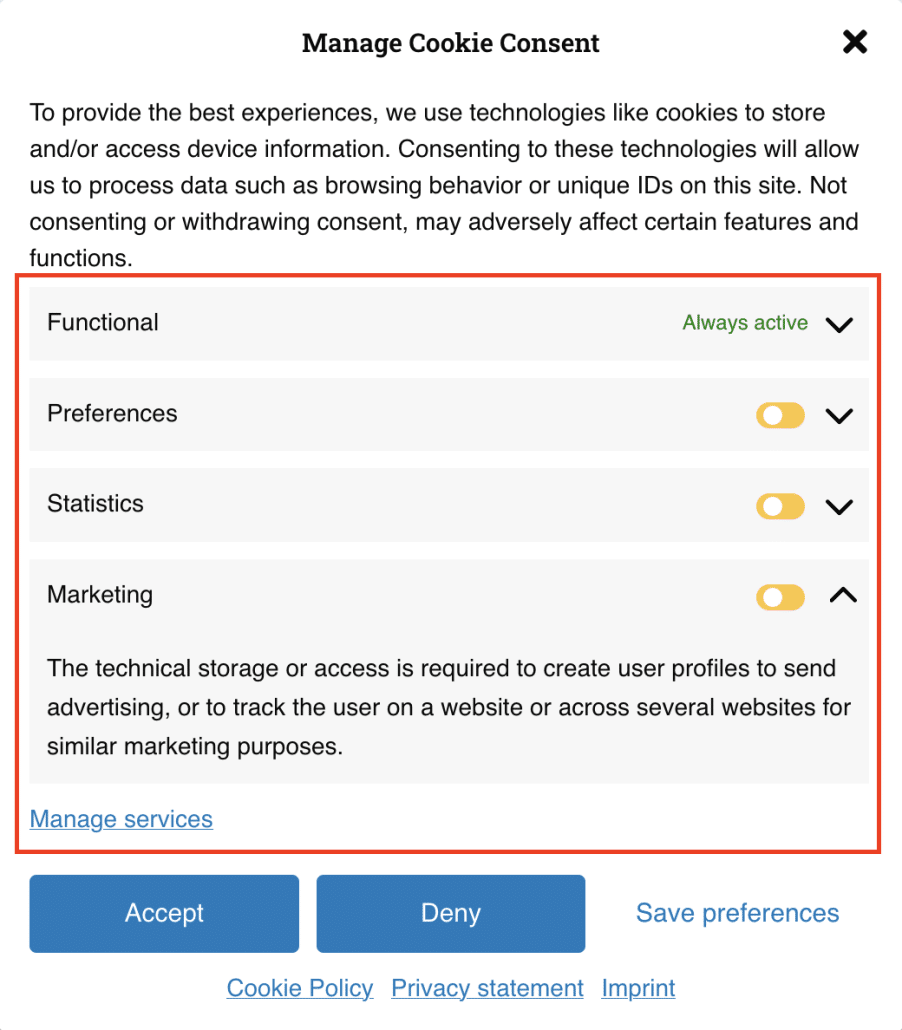
Task: Collapse the Marketing section chevron
Action: click(843, 596)
